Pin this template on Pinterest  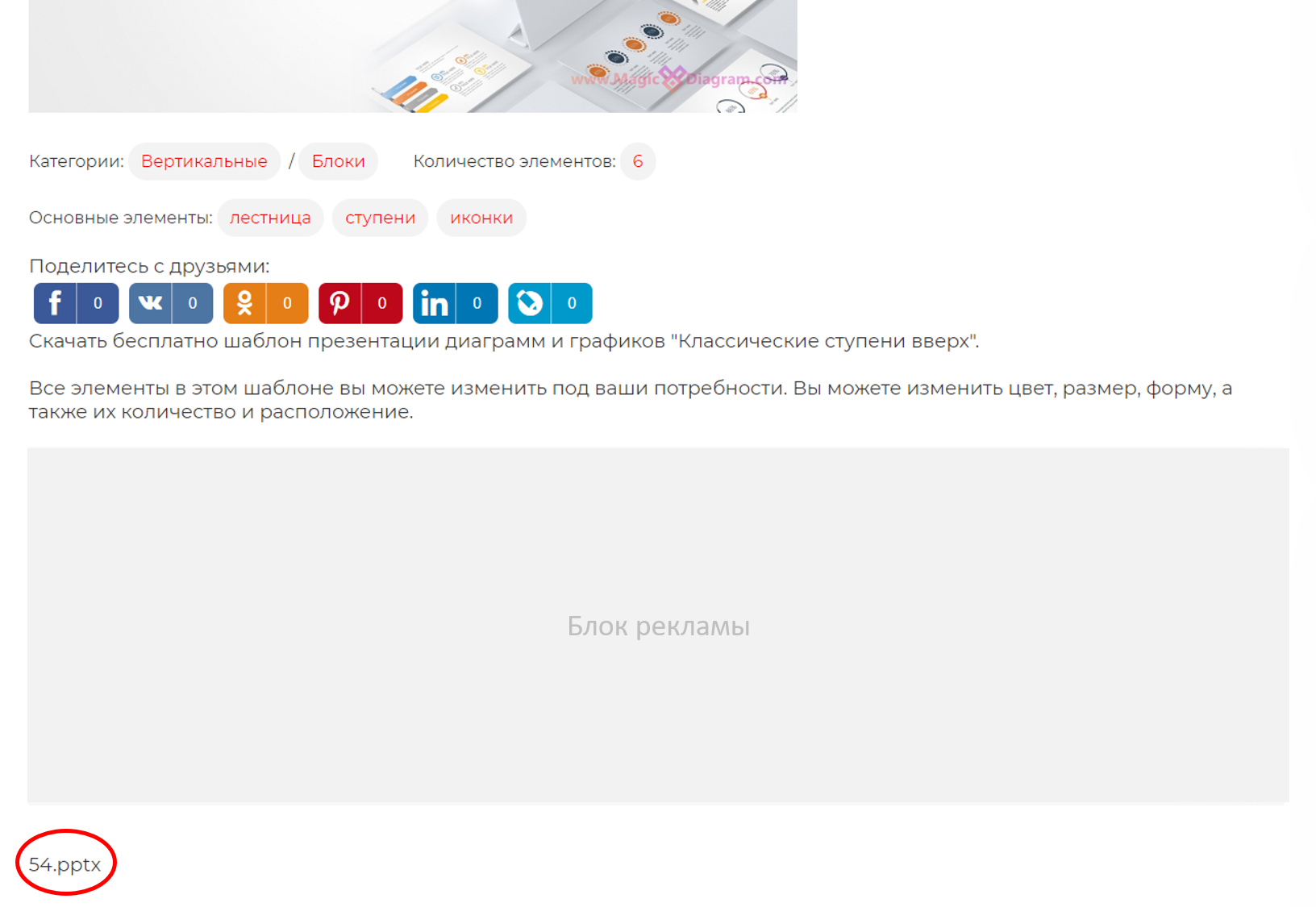coord(339,303)
